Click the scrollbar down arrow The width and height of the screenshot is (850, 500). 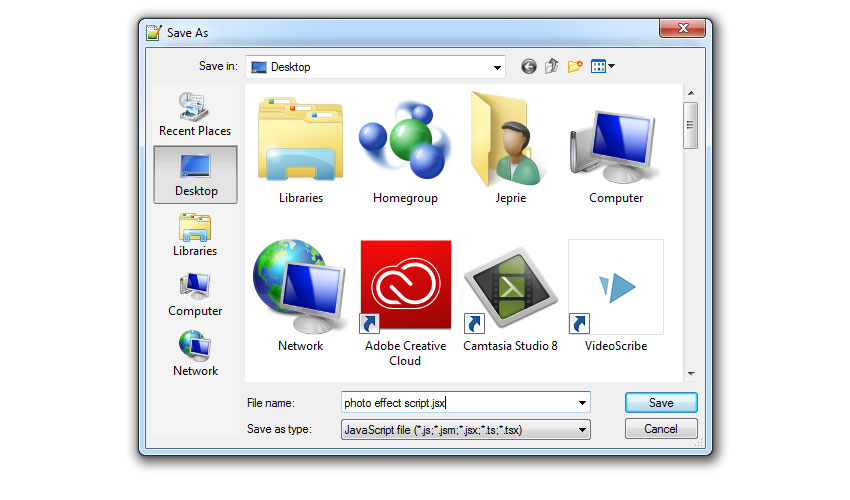point(691,374)
